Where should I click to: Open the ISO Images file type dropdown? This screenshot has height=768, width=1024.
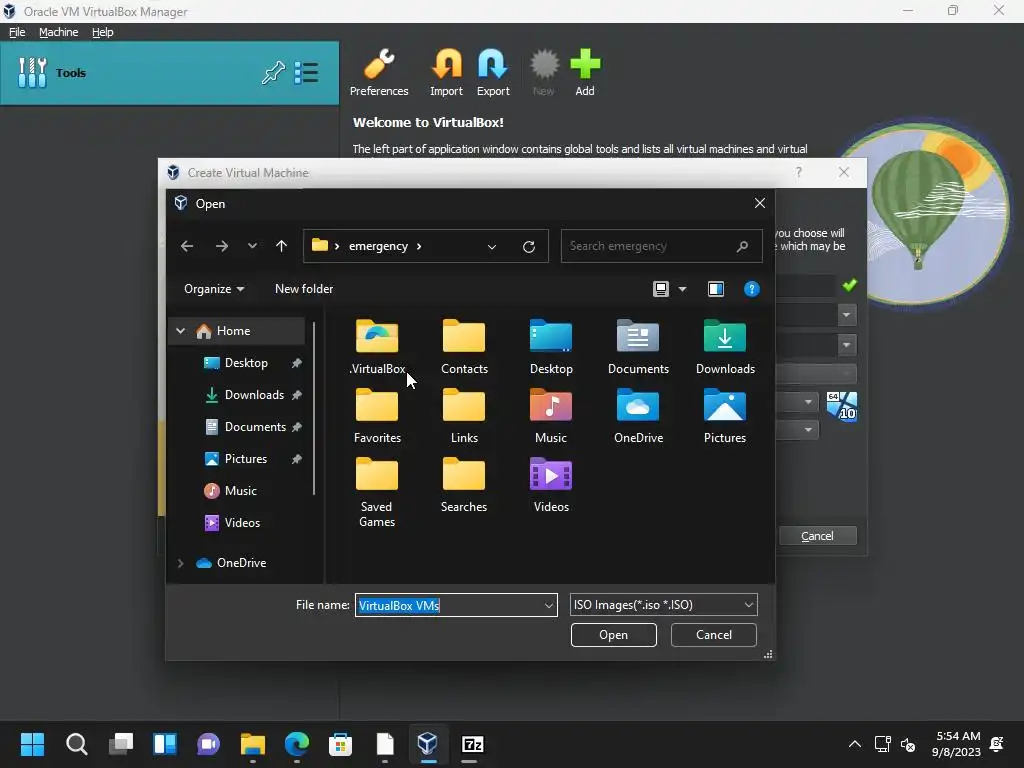tap(664, 605)
